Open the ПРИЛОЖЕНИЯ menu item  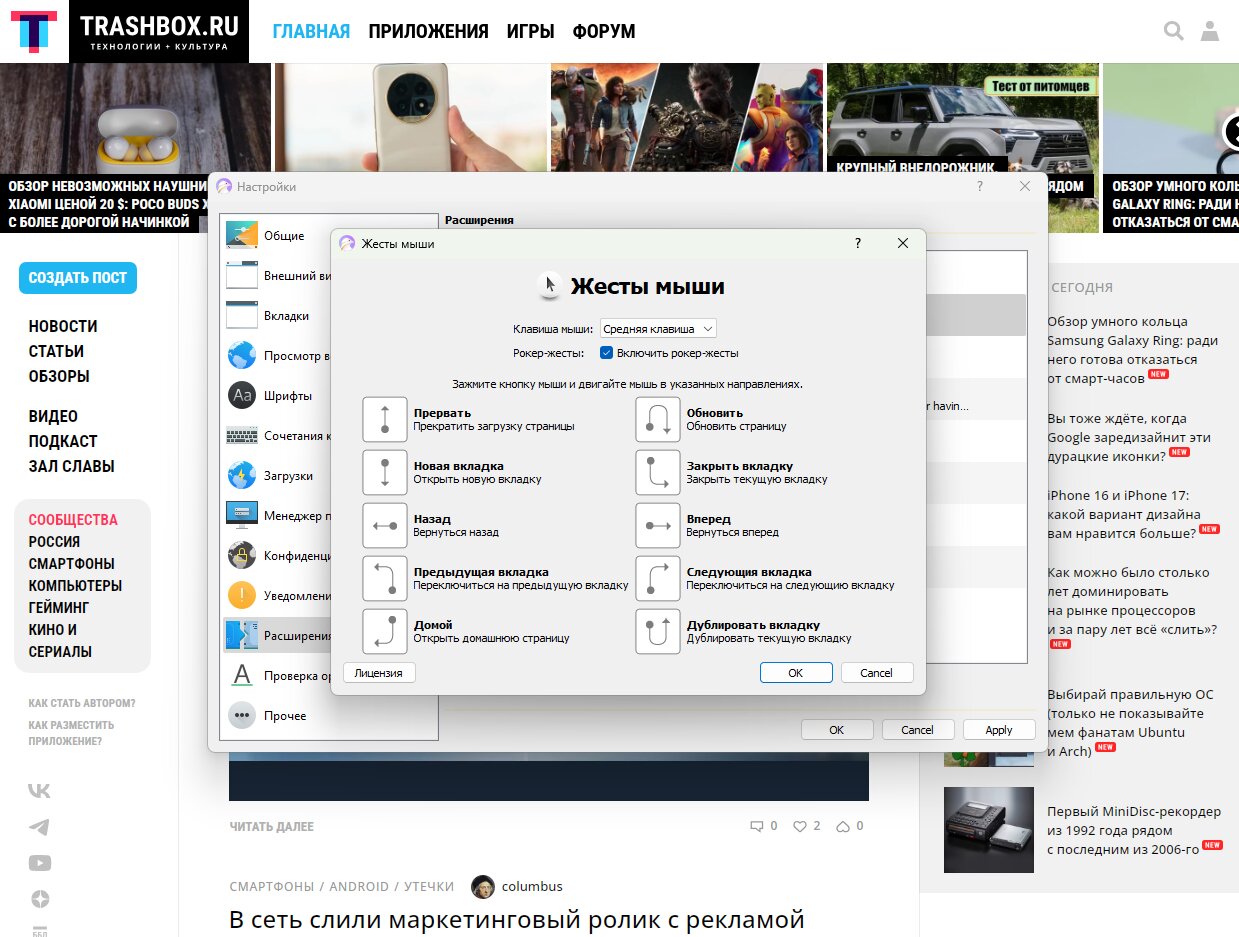tap(428, 31)
